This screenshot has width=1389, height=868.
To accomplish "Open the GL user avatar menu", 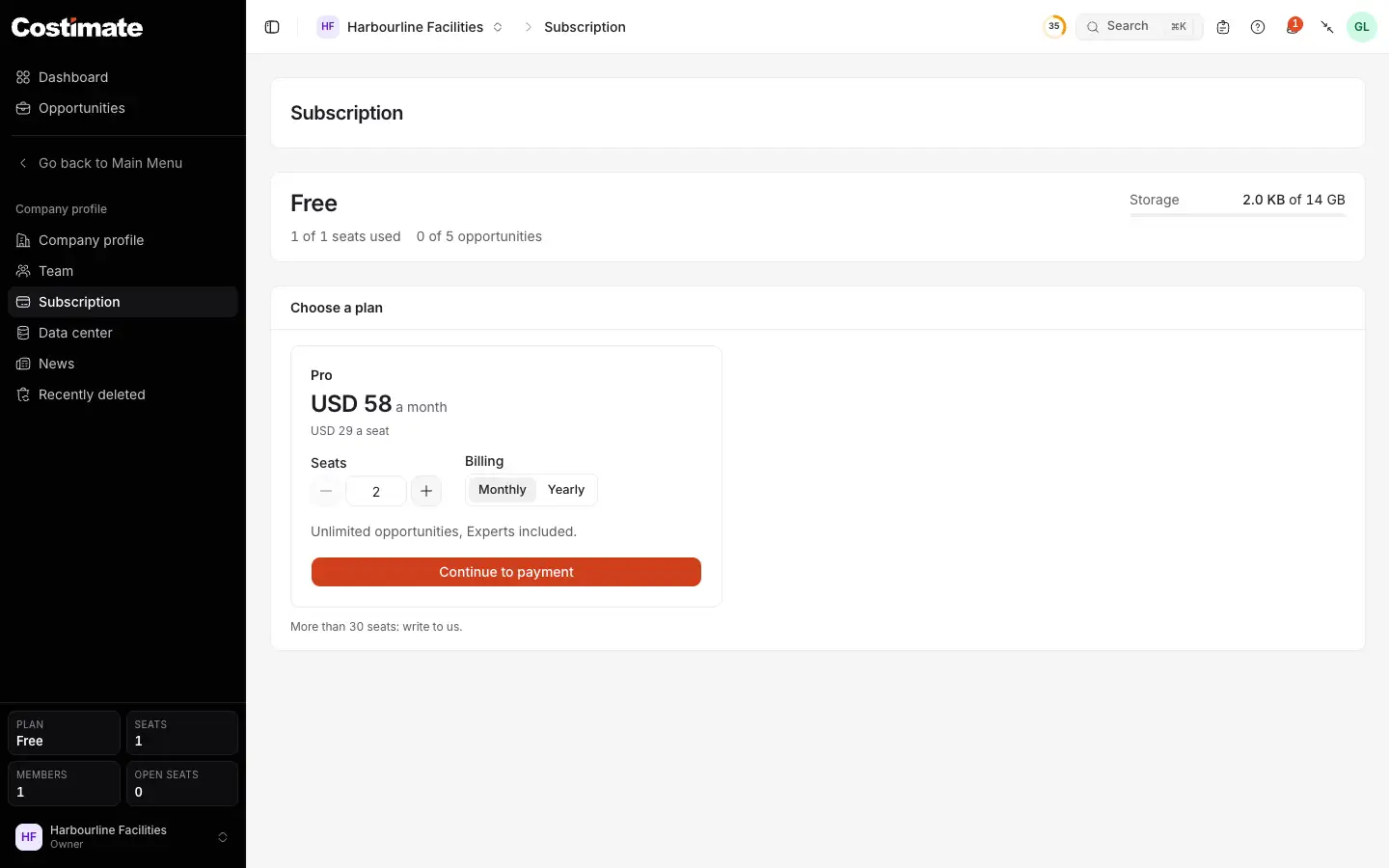I will click(x=1362, y=27).
